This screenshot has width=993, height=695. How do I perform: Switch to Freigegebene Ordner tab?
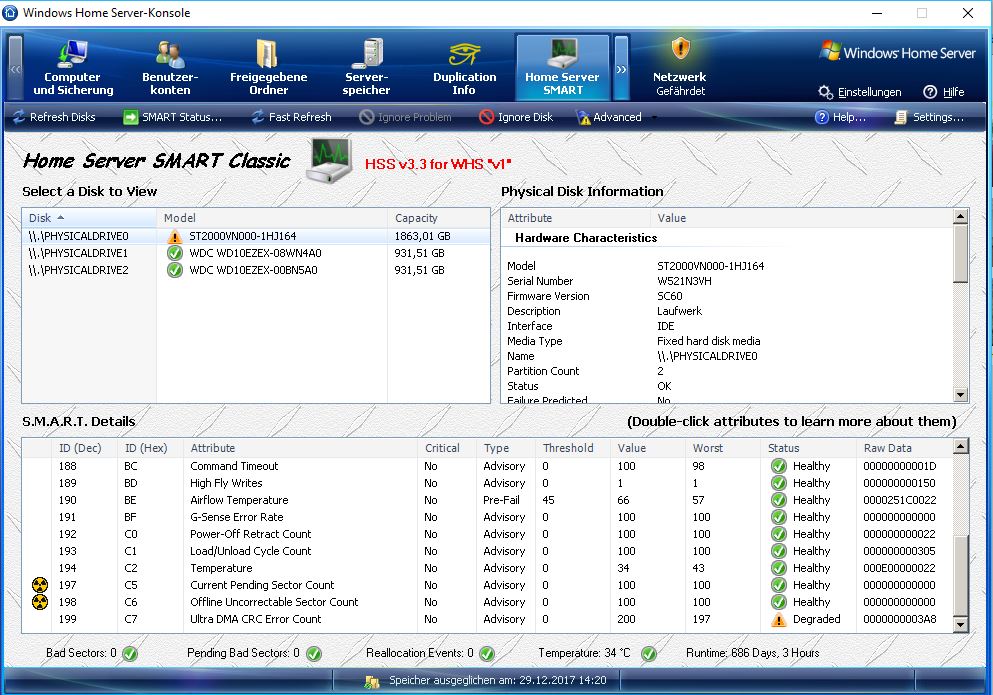[269, 67]
